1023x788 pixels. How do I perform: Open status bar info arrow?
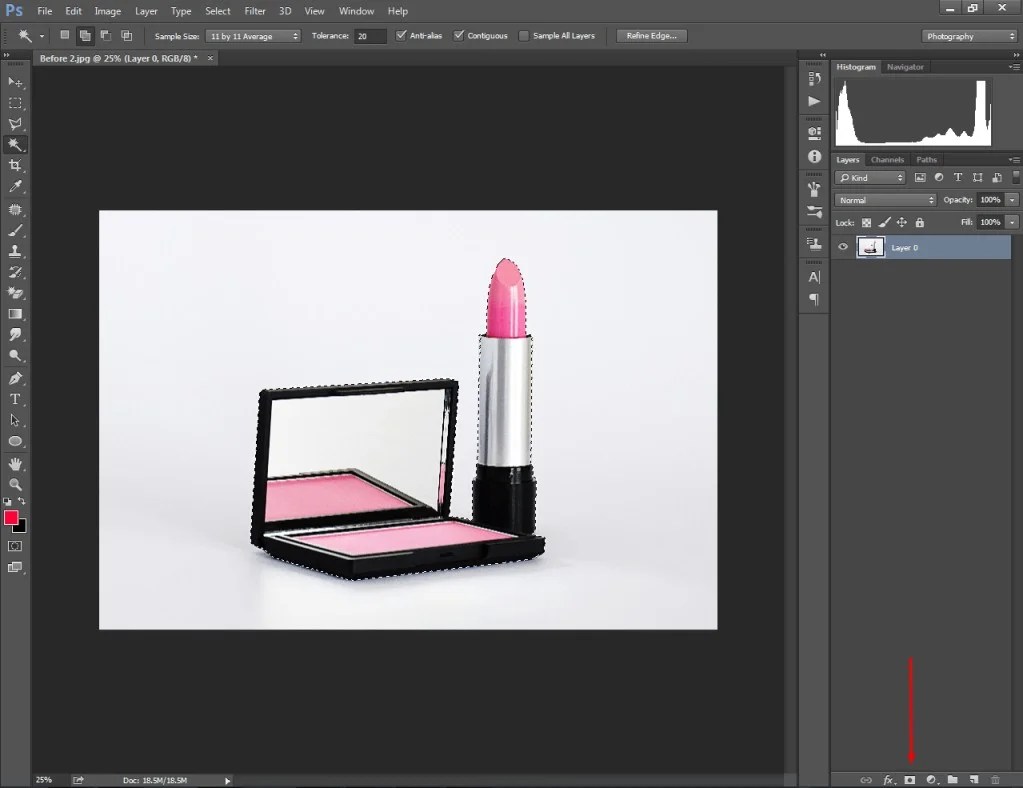click(227, 780)
